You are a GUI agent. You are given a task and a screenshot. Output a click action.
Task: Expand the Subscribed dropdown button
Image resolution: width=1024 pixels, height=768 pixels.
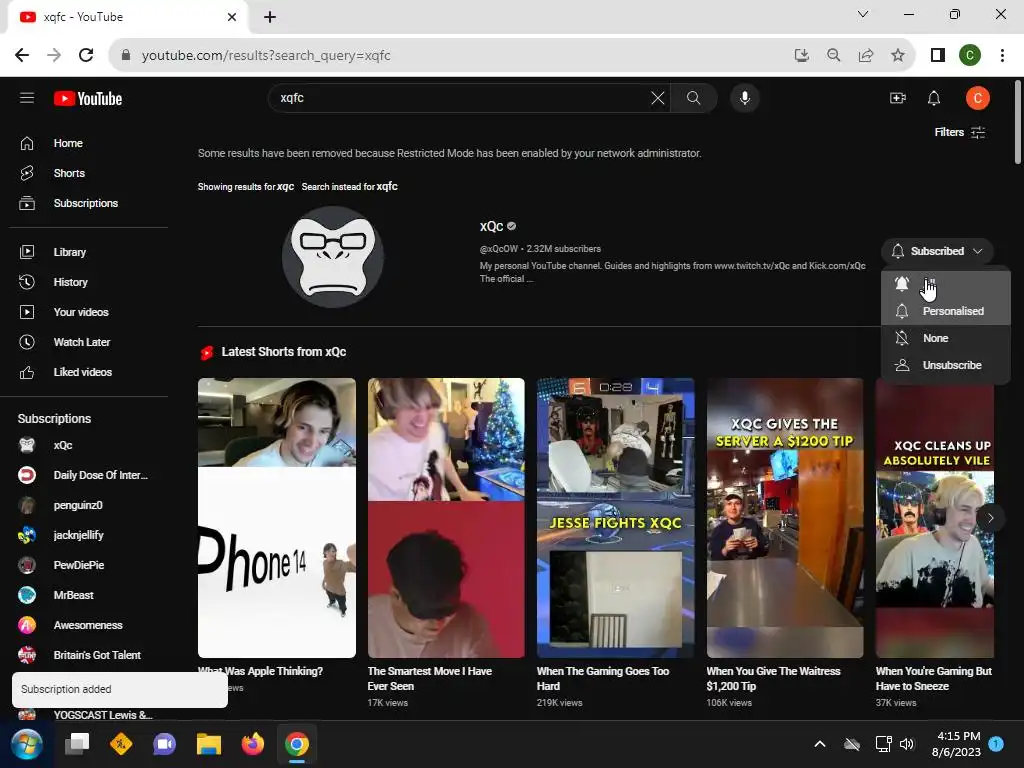937,251
